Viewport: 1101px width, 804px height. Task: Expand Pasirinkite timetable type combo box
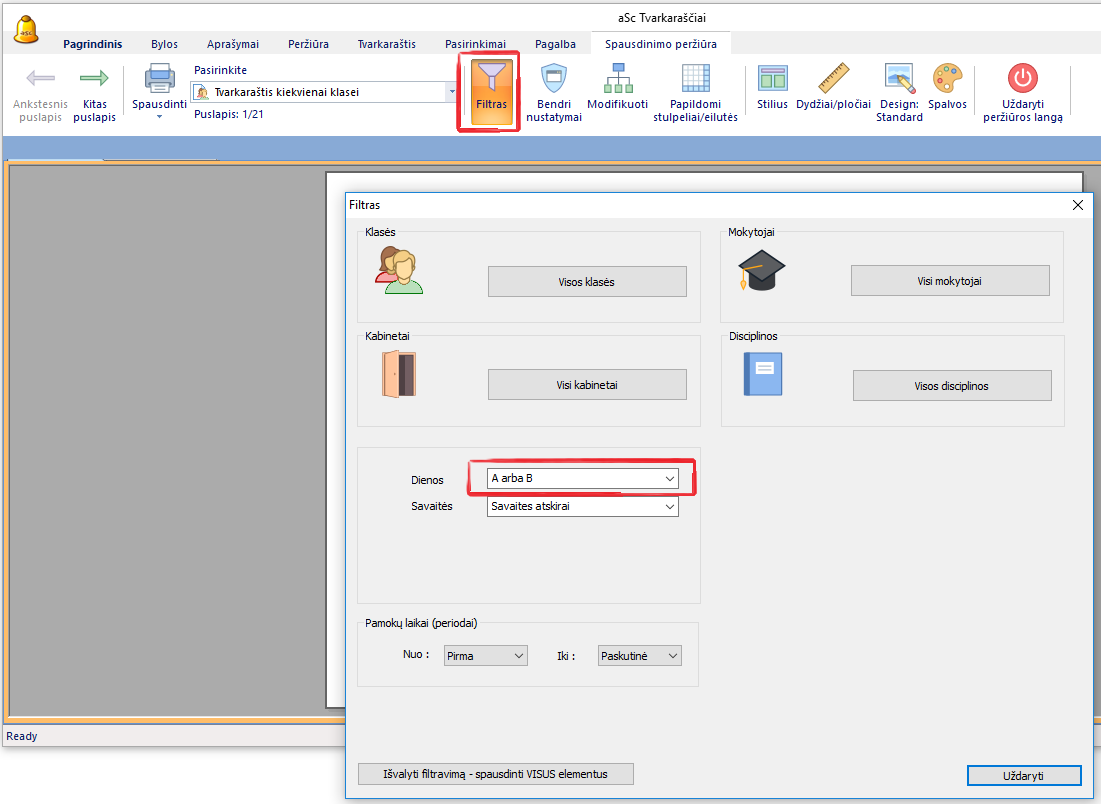click(x=452, y=92)
